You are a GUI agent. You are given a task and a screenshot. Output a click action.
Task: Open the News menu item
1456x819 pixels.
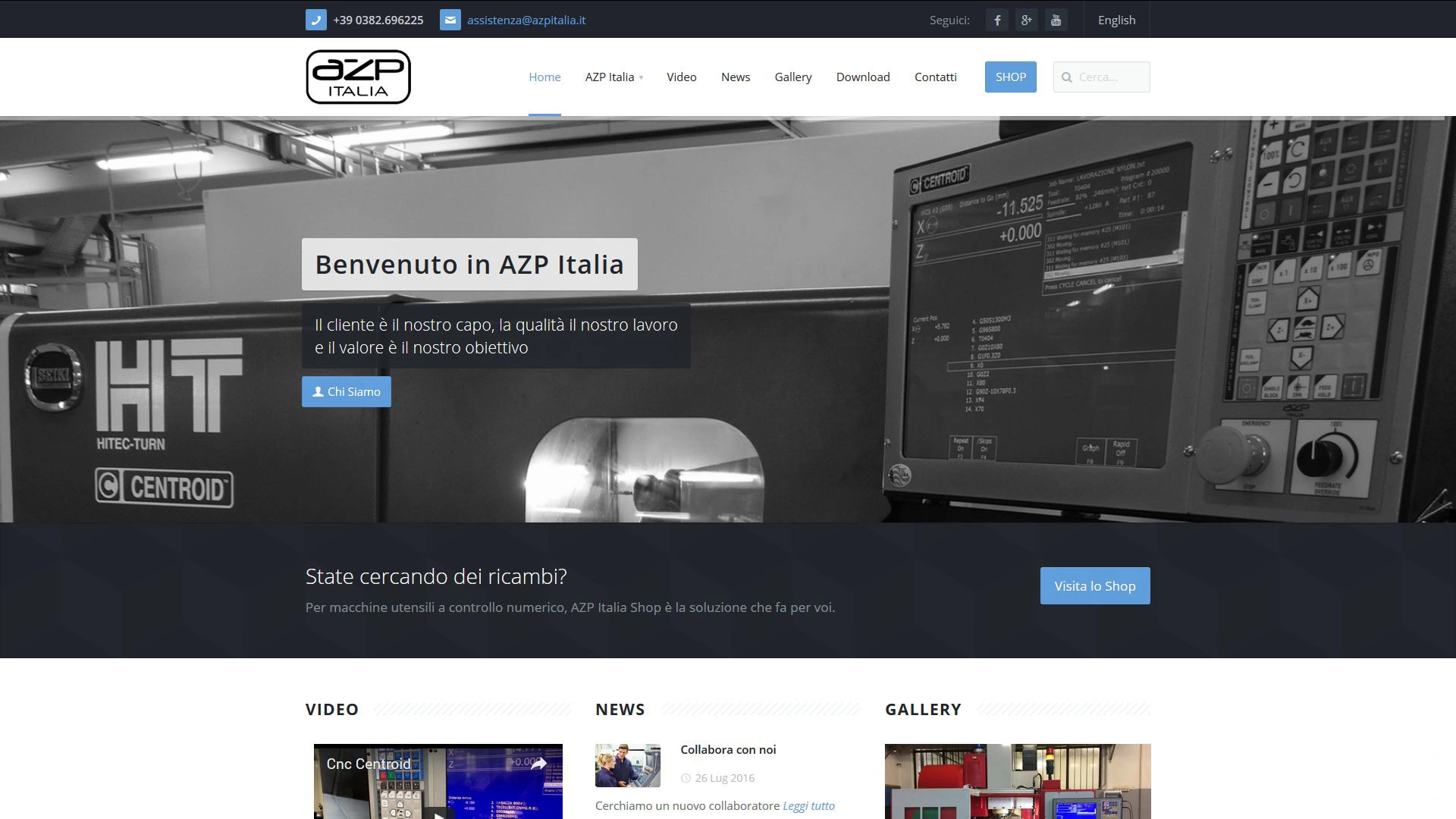click(735, 77)
